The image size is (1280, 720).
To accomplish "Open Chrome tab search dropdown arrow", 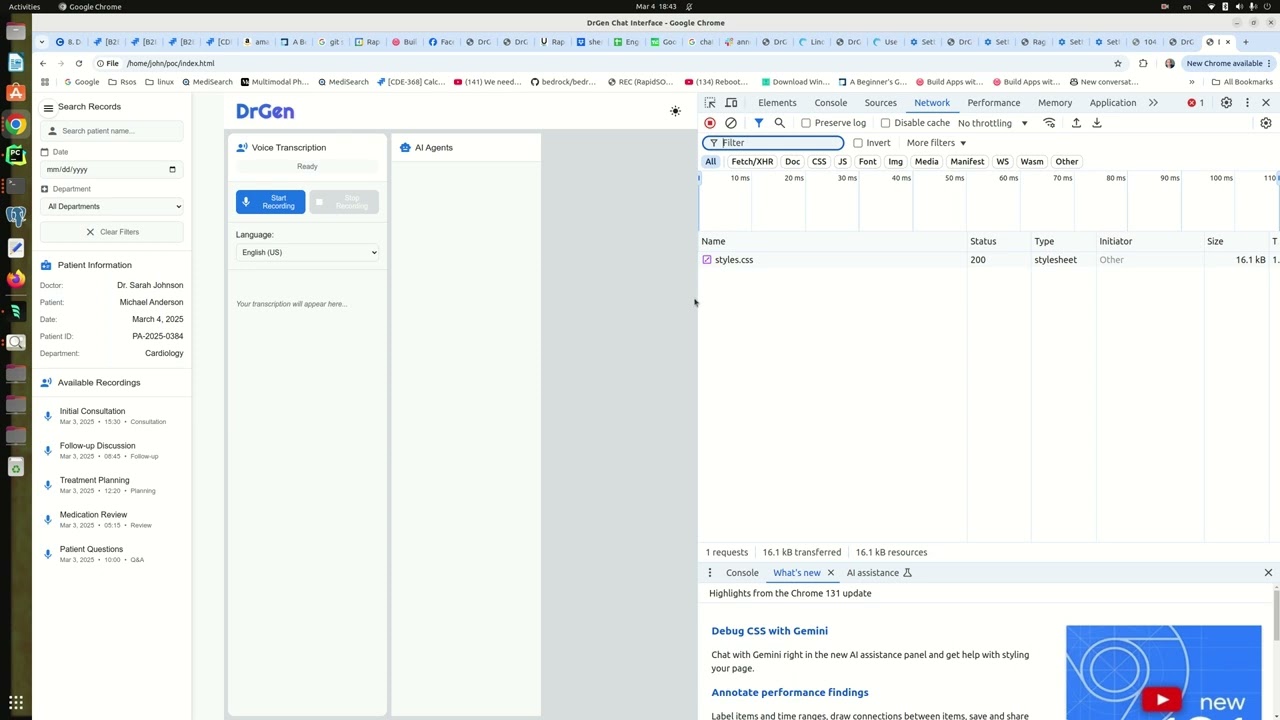I will click(42, 42).
